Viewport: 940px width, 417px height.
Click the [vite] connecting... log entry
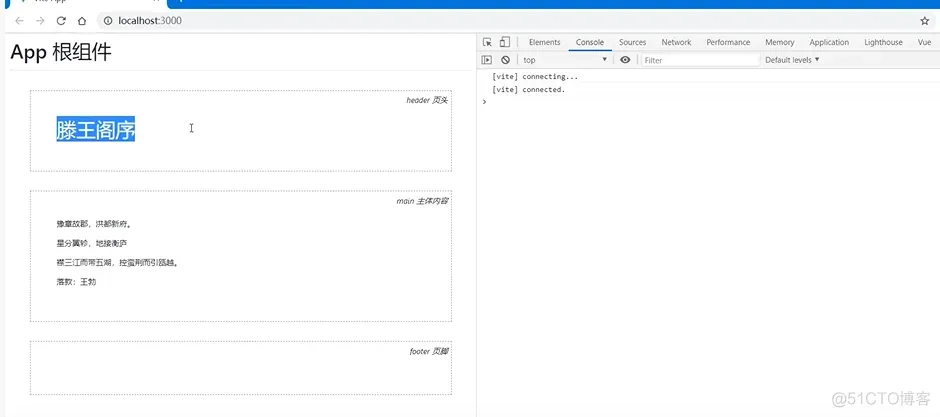pyautogui.click(x=535, y=77)
